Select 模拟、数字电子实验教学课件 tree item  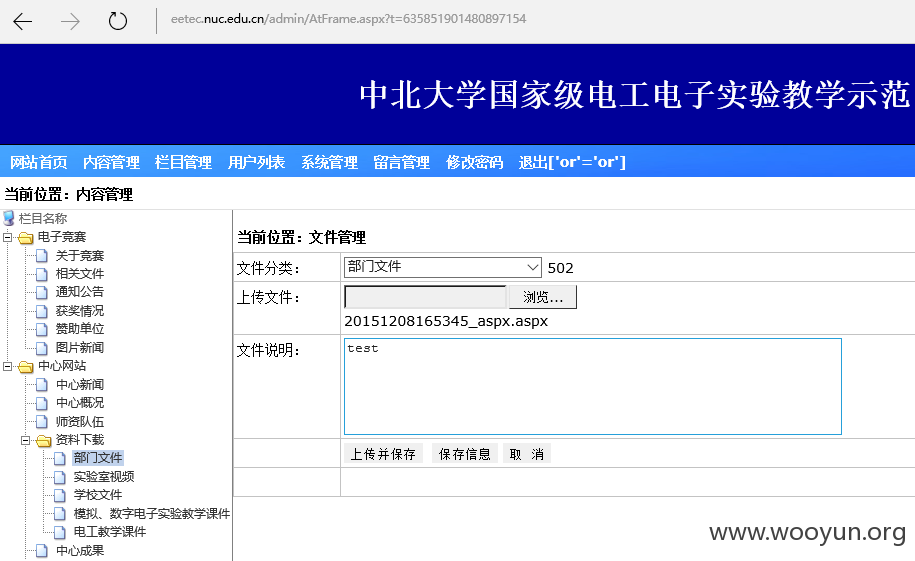coord(152,514)
